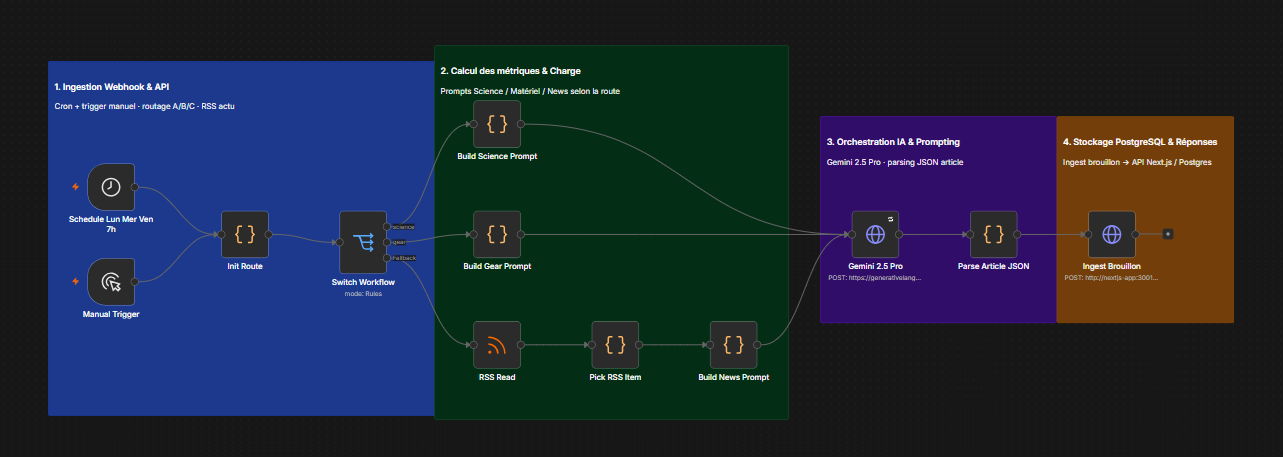
Task: Click the 'Manual Trigger' label
Action: pyautogui.click(x=111, y=314)
